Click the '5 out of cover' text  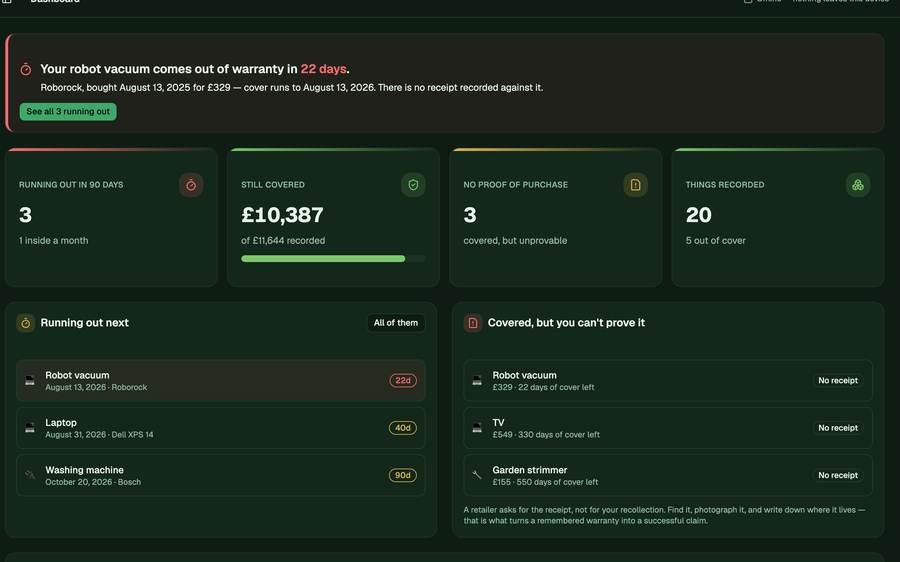coord(716,241)
